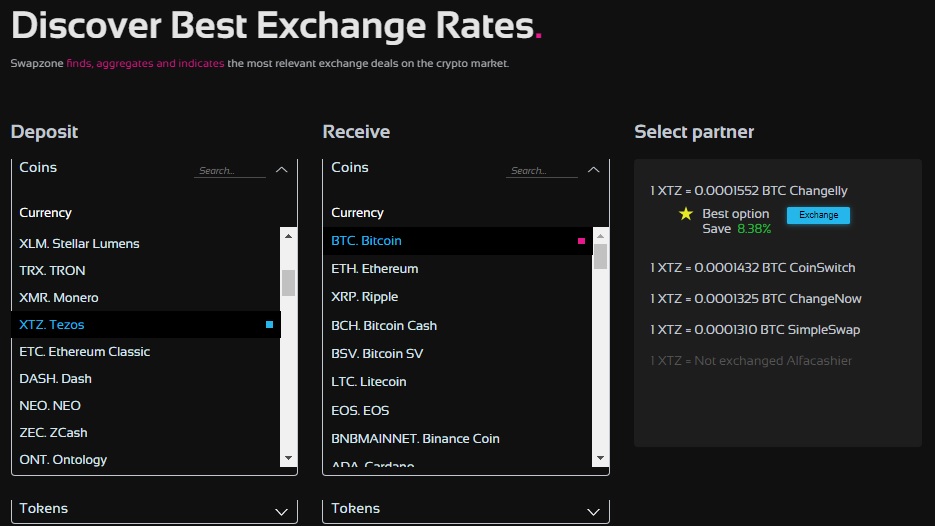Click the Deposit coins search field

229,171
